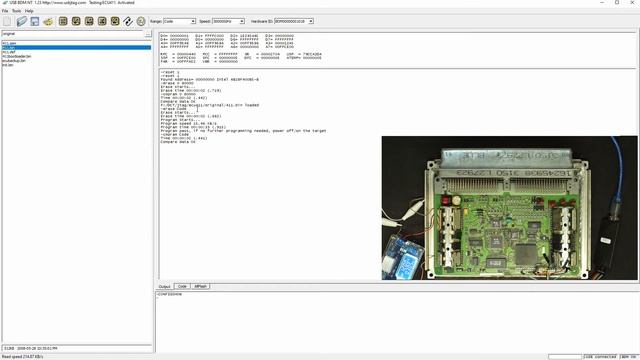Screen dimensions: 640x360
Task: Click the 'Found Address' Intel line
Action: tap(209, 80)
